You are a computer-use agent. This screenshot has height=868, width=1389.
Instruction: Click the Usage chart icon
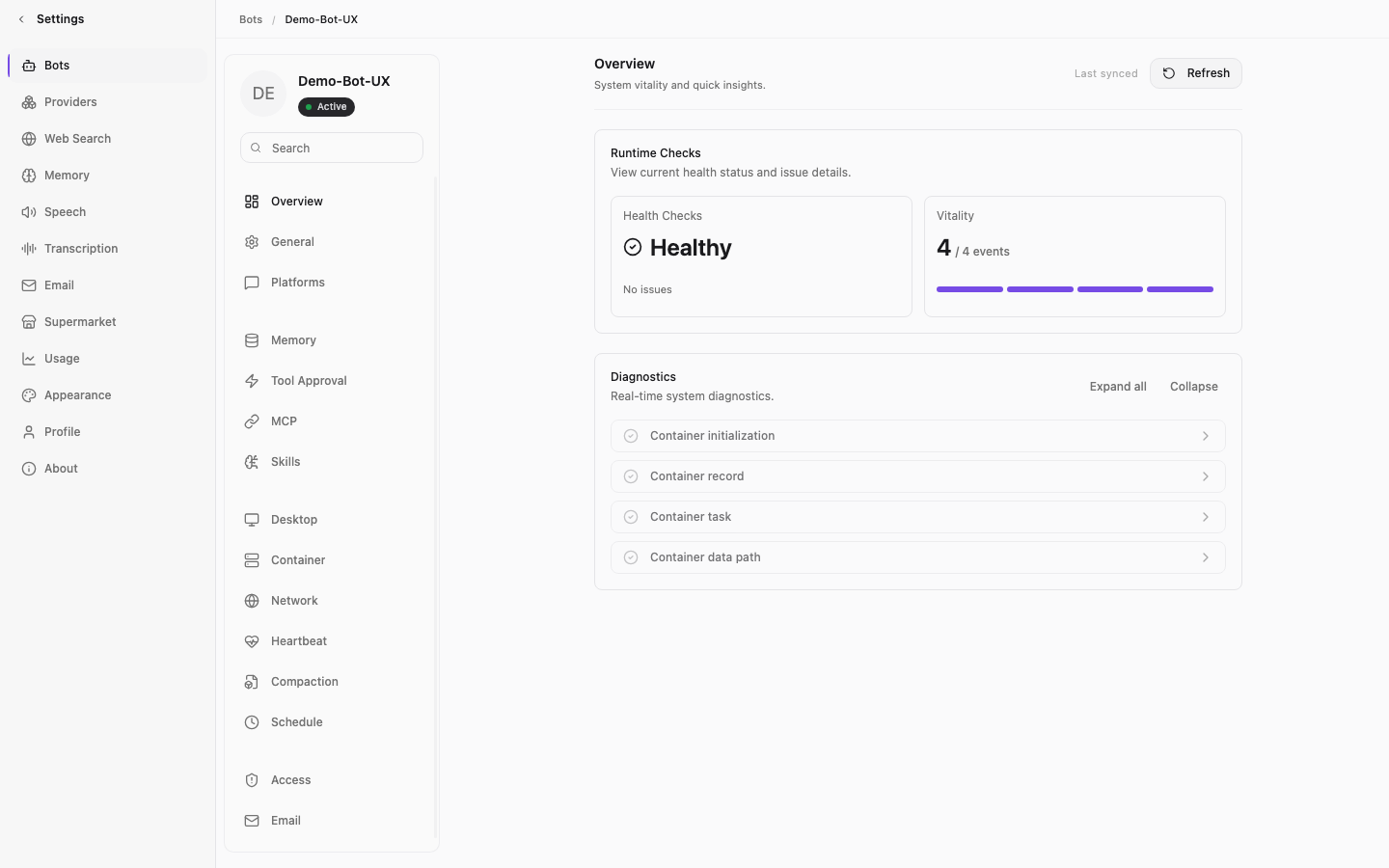[x=29, y=359]
